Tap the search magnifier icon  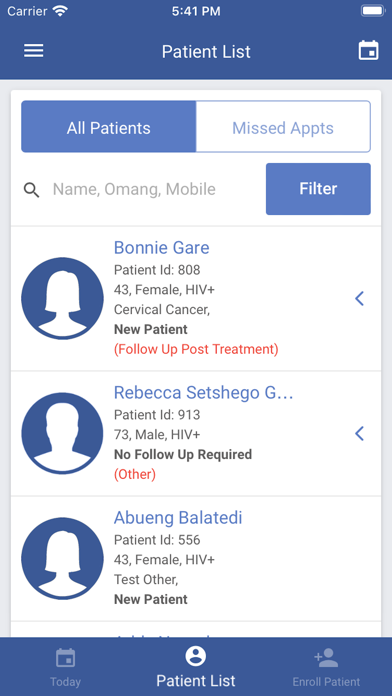tap(32, 190)
